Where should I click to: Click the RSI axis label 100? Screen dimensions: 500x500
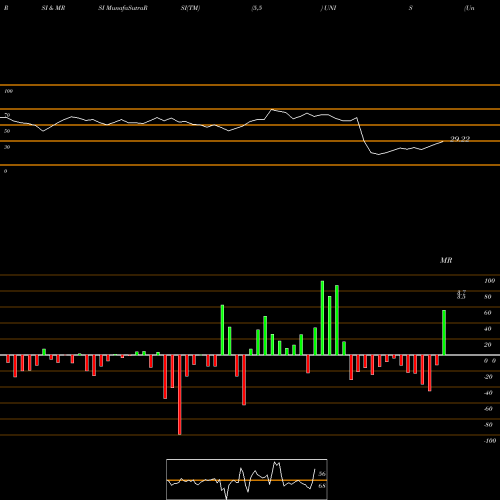pyautogui.click(x=8, y=91)
